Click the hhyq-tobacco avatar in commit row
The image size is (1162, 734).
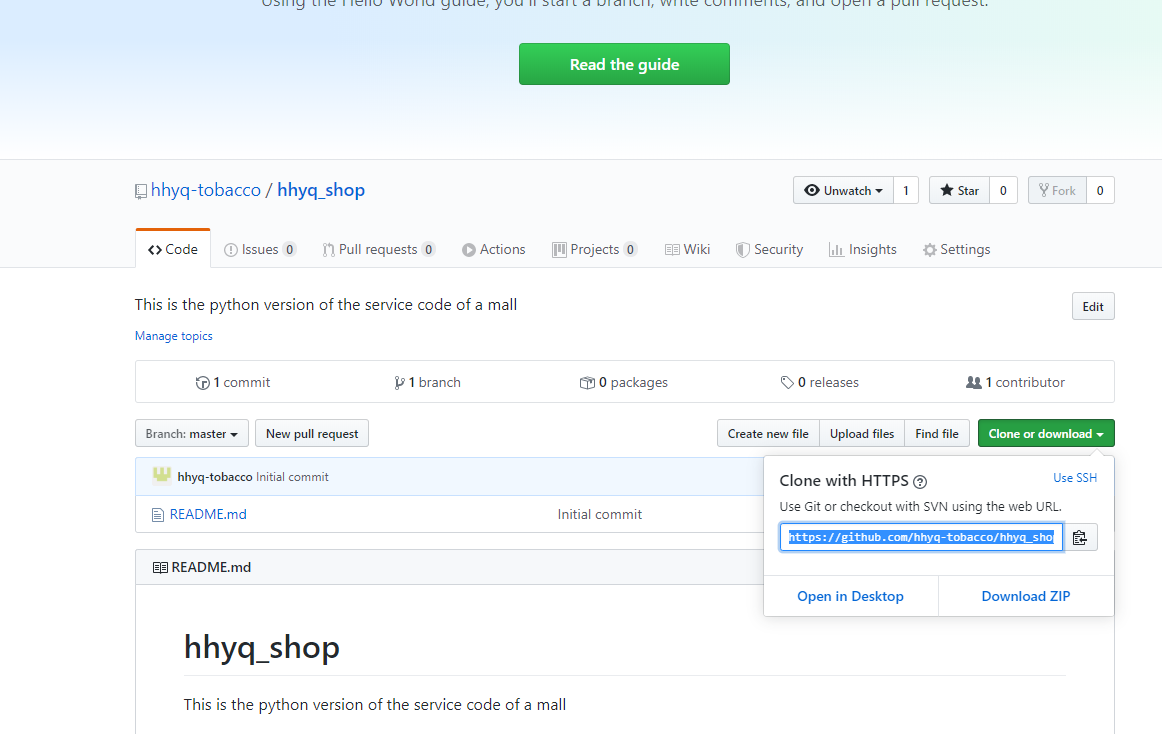(x=162, y=476)
